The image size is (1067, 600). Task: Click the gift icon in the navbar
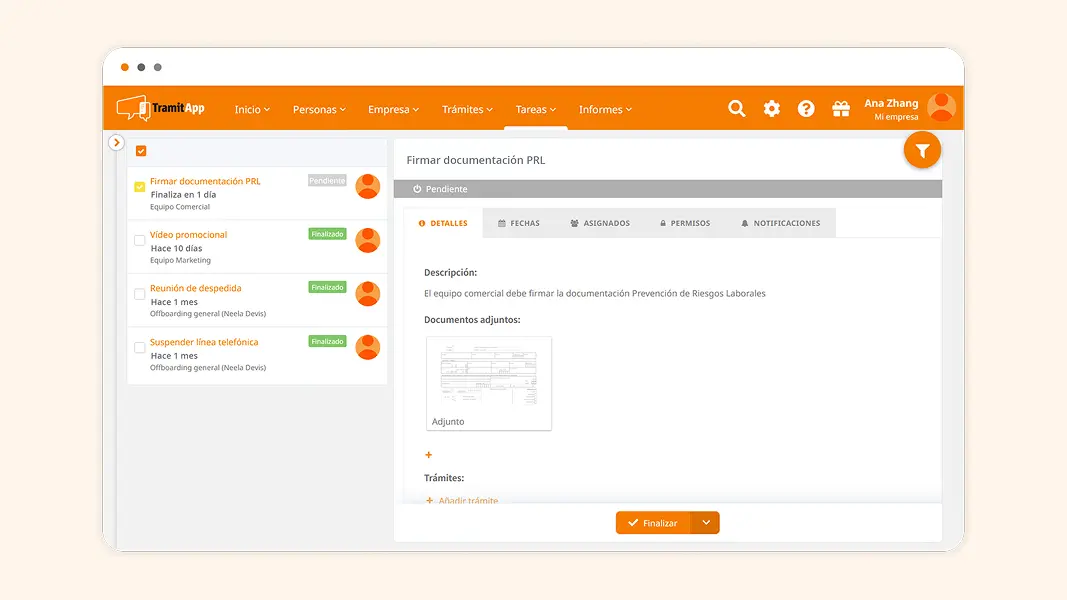tap(841, 108)
